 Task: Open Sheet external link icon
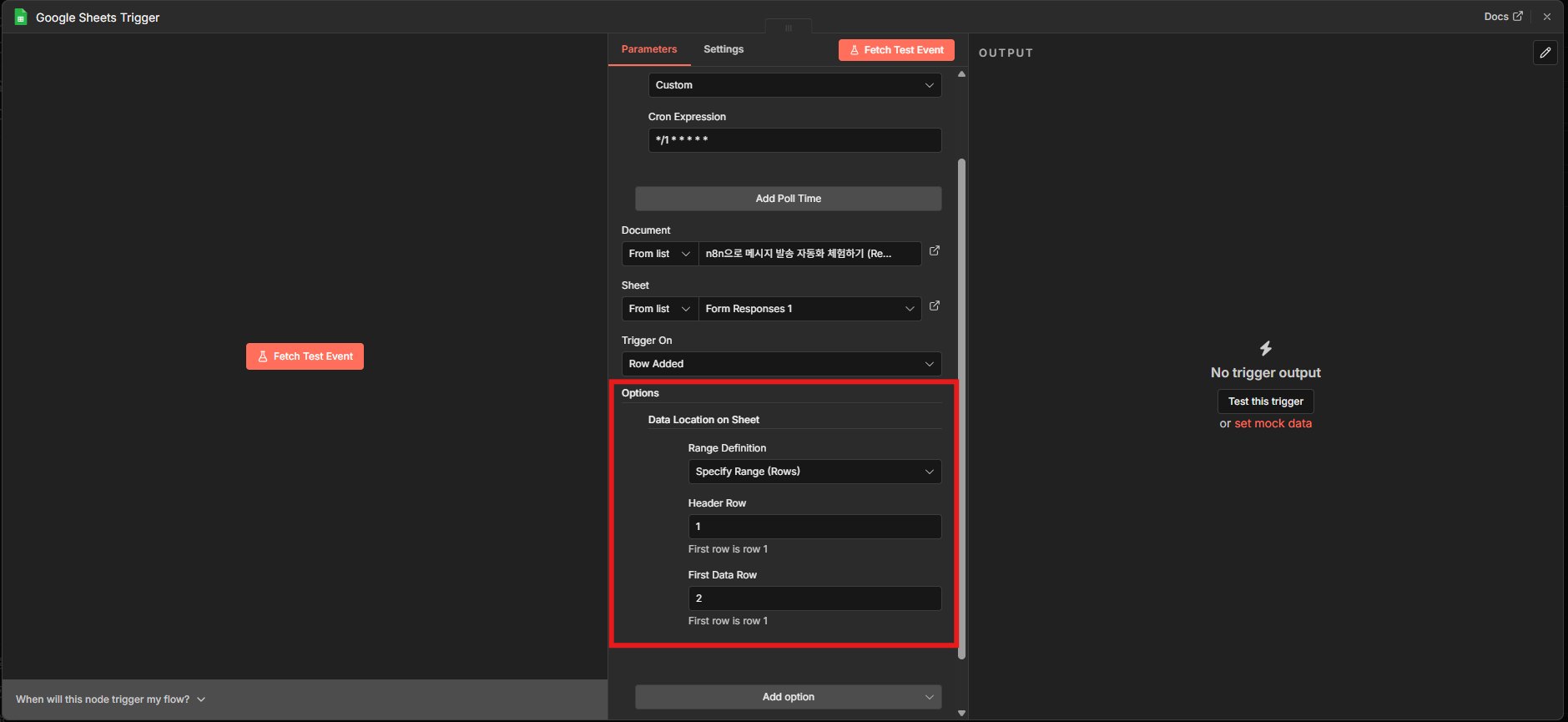(x=934, y=306)
